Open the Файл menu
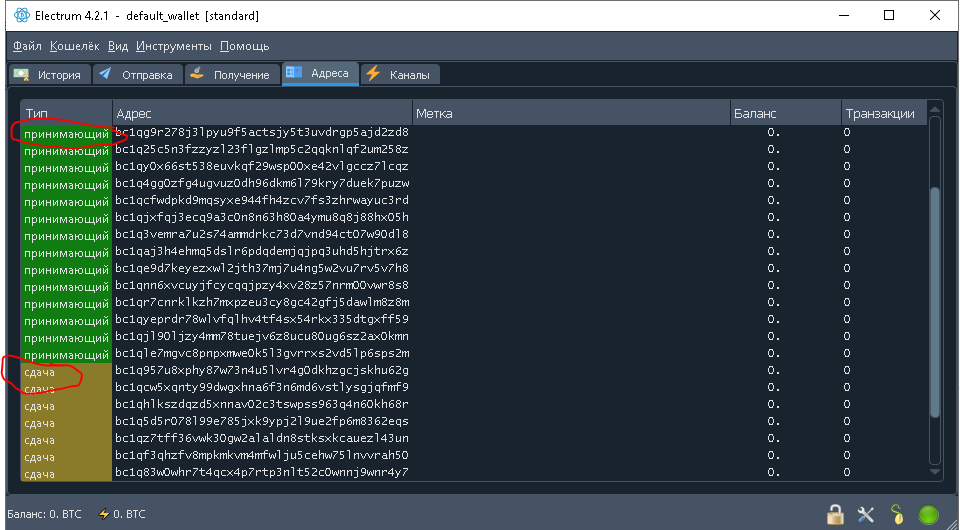Image resolution: width=960 pixels, height=530 pixels. click(x=28, y=46)
